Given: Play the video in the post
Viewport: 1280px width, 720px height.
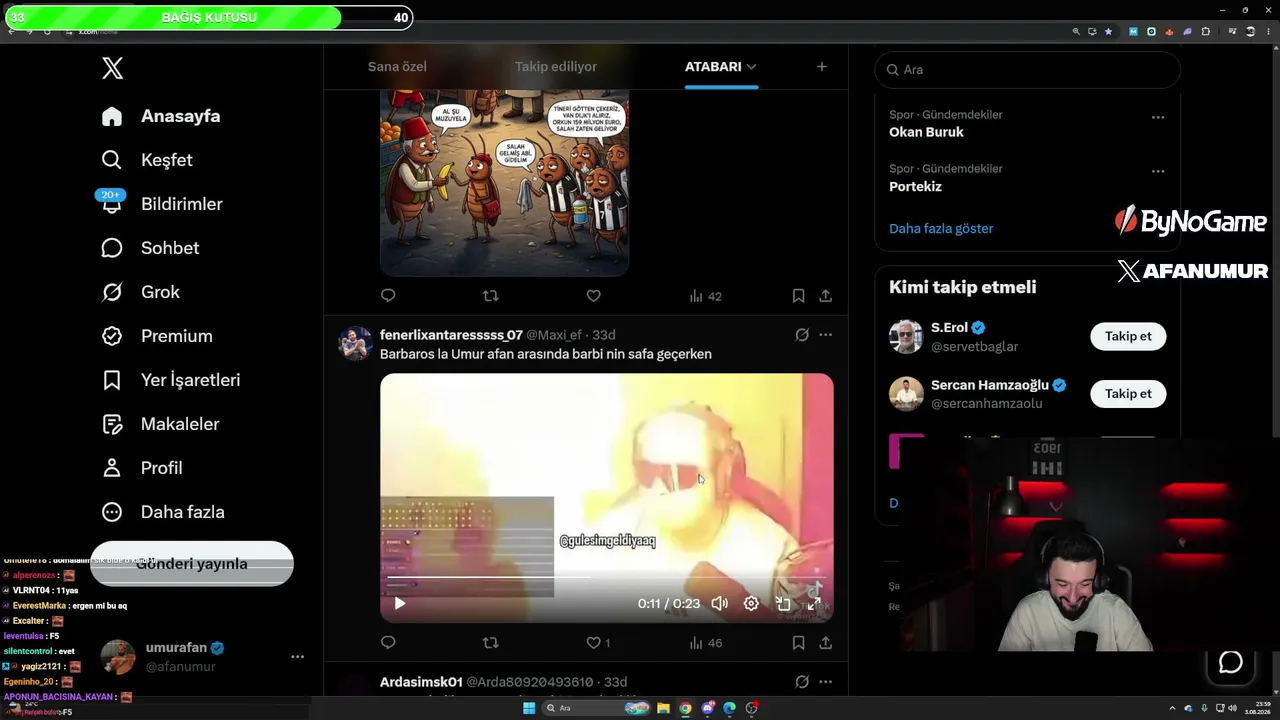Looking at the screenshot, I should (399, 603).
